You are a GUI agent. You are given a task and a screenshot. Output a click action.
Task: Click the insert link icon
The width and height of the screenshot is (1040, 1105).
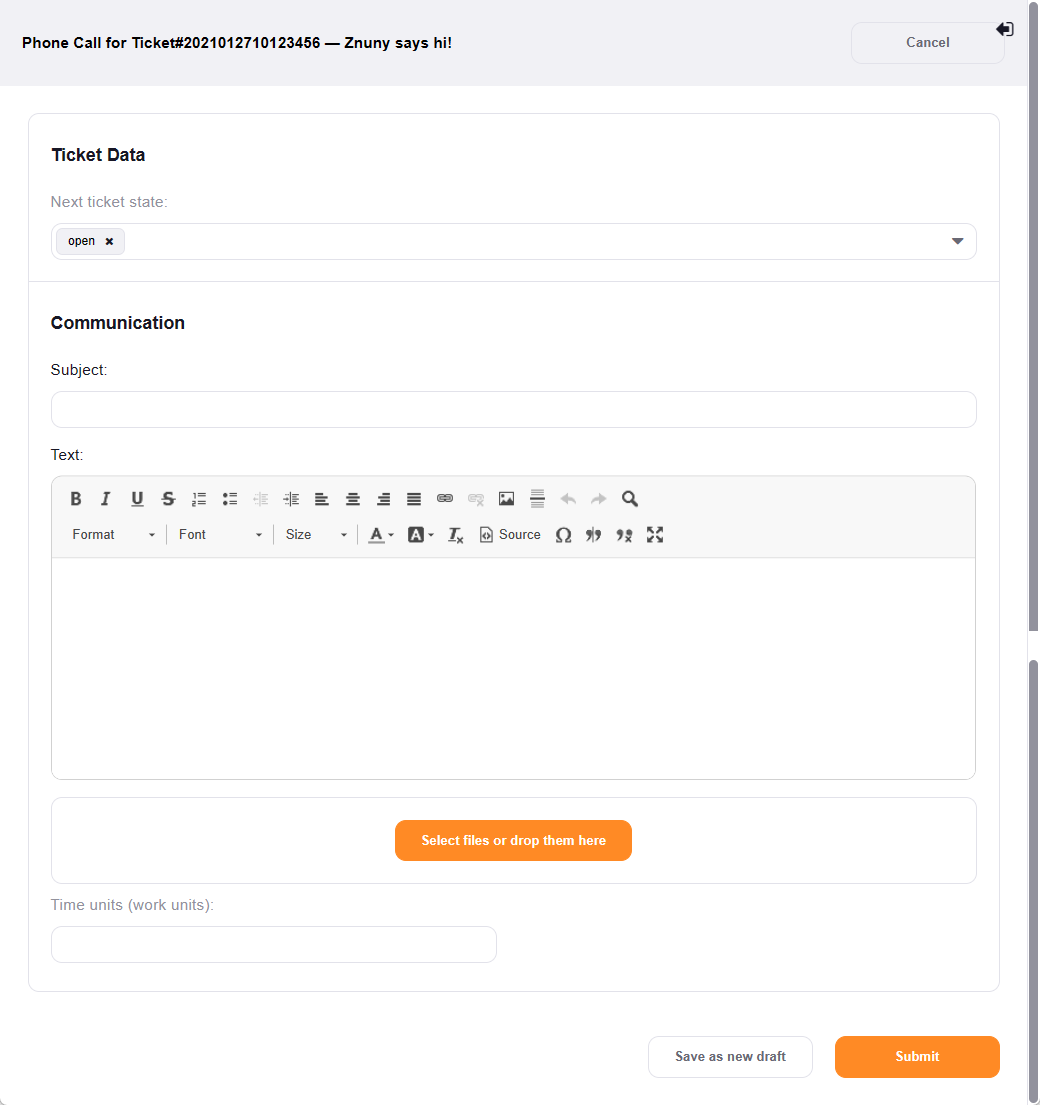coord(445,499)
